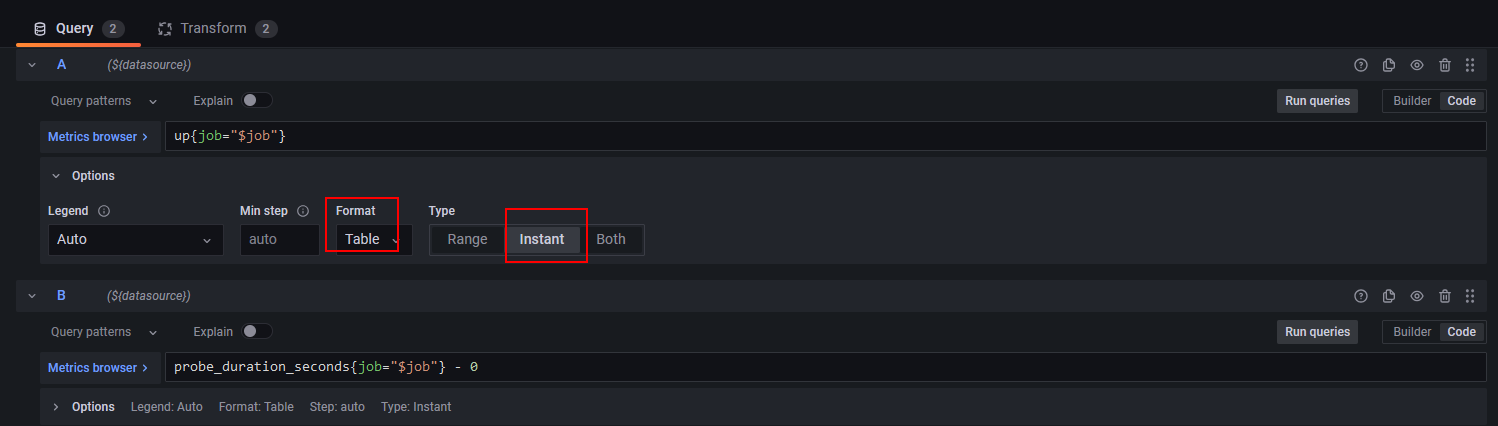Viewport: 1498px width, 426px height.
Task: Click Min step input field
Action: (278, 240)
